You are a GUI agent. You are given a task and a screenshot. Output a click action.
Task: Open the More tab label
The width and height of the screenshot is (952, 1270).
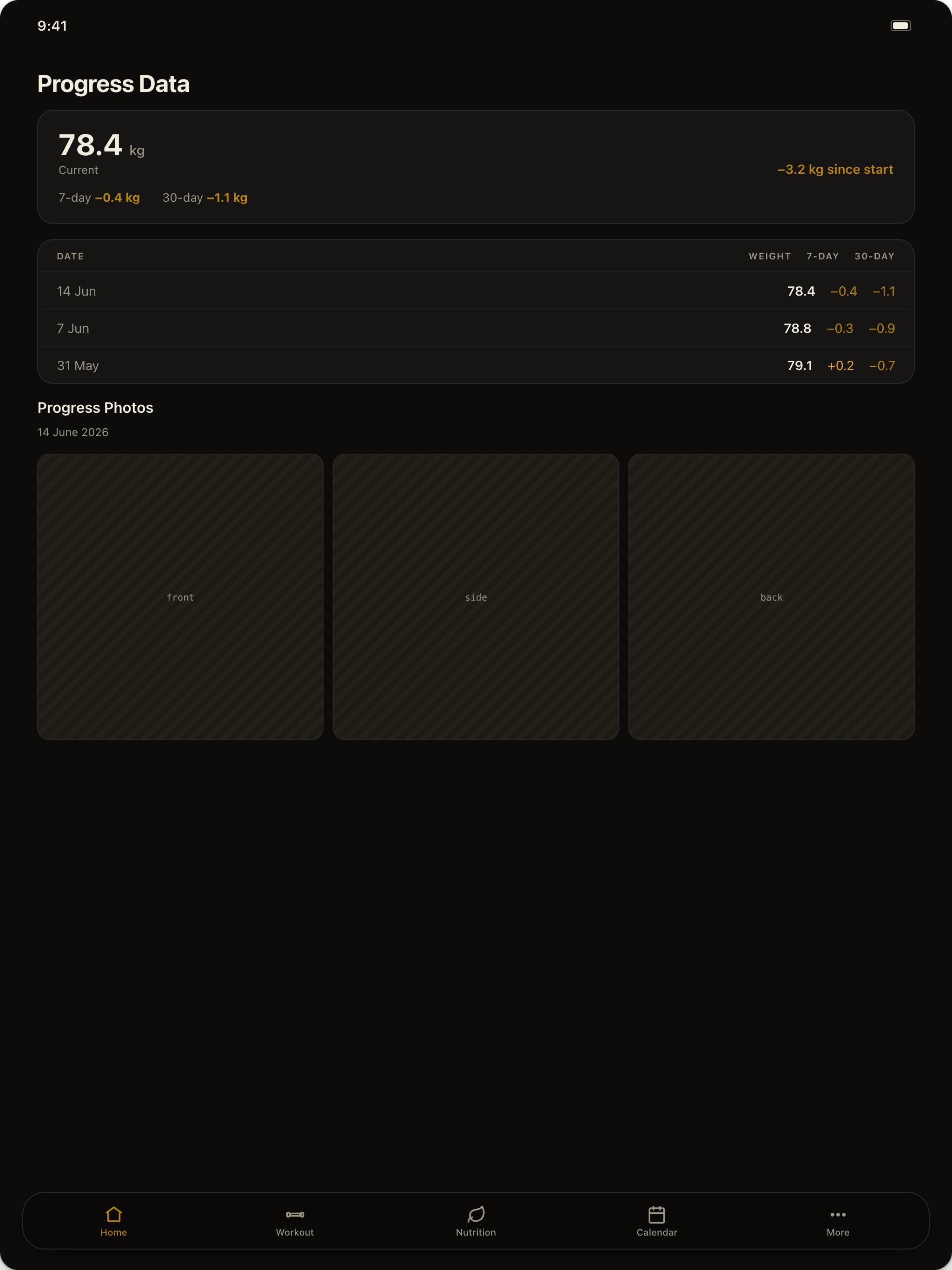838,1232
